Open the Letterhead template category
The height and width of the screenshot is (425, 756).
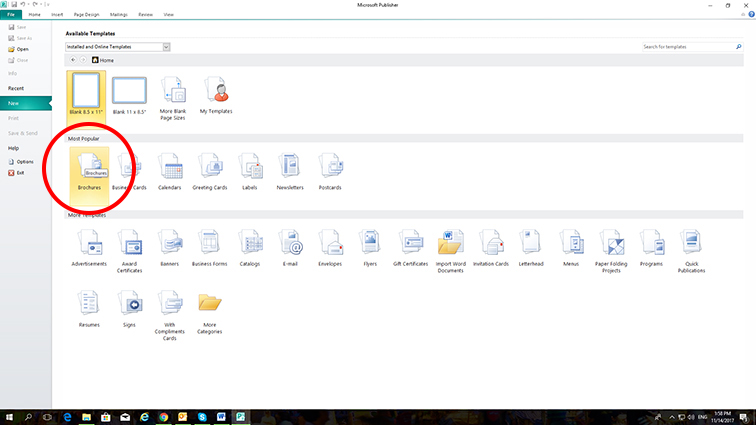point(531,247)
